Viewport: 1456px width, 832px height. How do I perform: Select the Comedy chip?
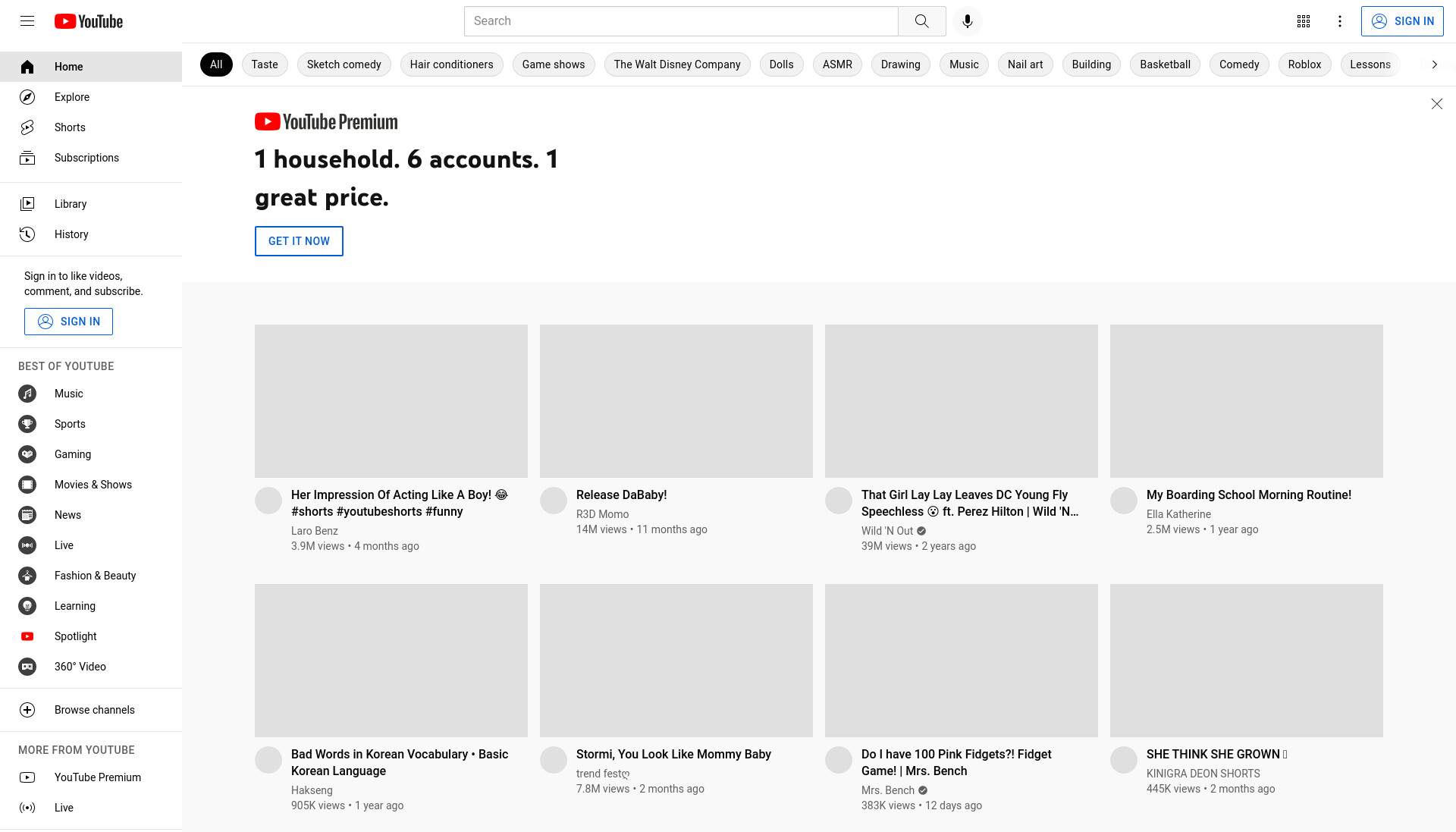pos(1239,64)
